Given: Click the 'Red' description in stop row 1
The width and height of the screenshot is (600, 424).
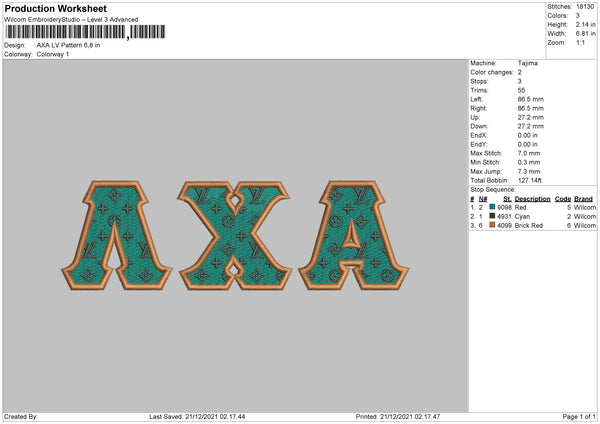Looking at the screenshot, I should tap(520, 207).
